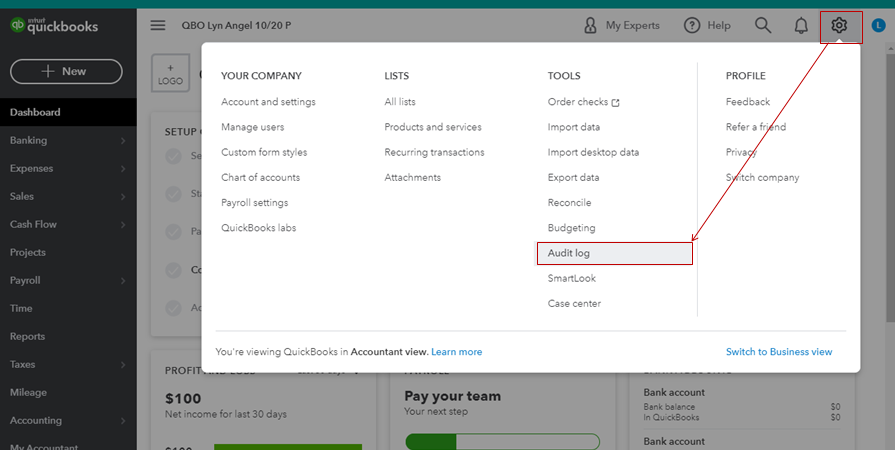This screenshot has width=895, height=450.
Task: Open Budgeting tool
Action: point(571,227)
